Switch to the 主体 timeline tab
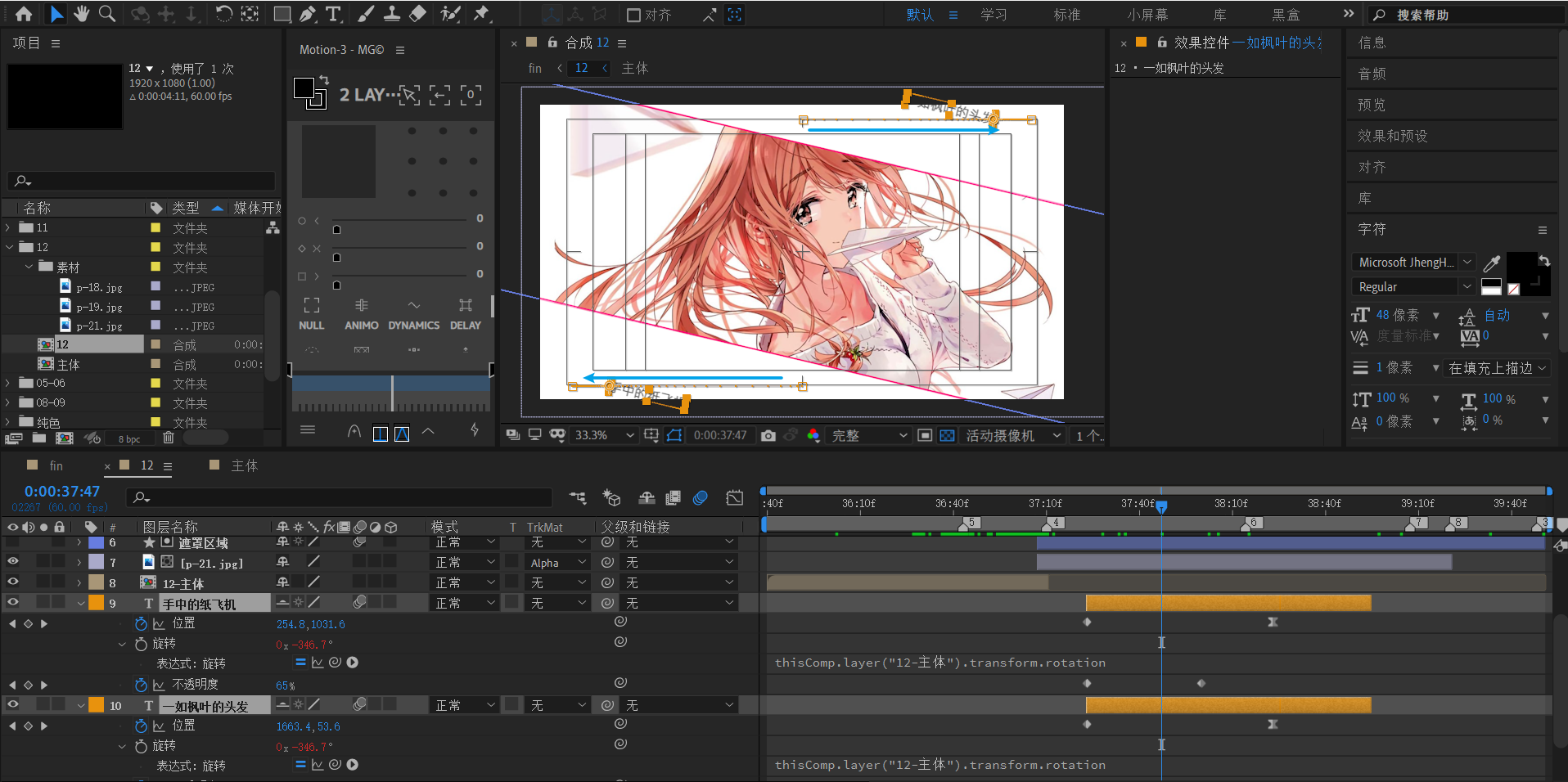Viewport: 1568px width, 782px height. click(245, 465)
